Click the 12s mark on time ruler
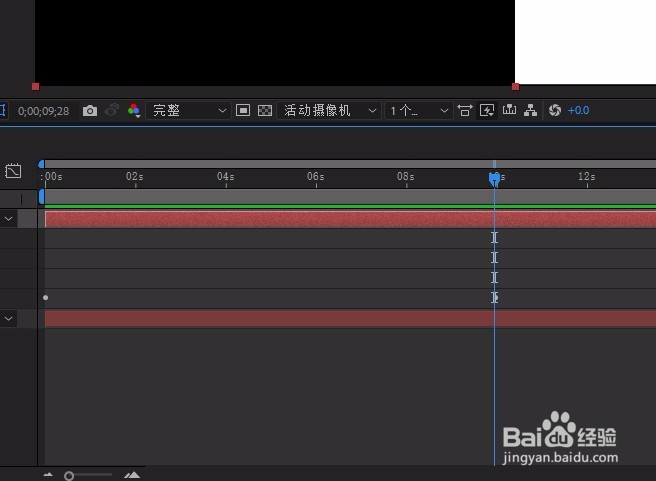The height and width of the screenshot is (481, 656). 587,177
